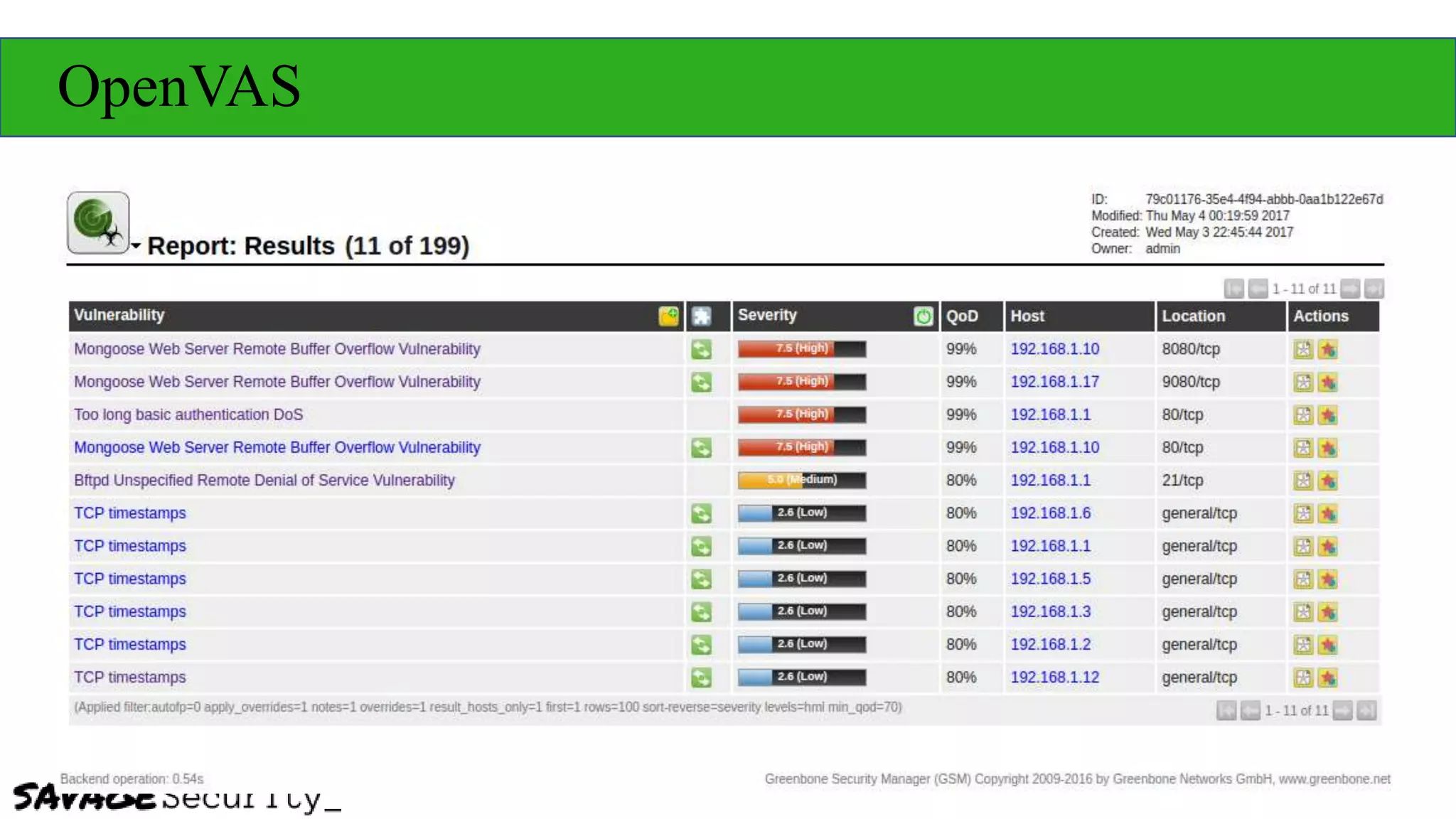Go to first page using bottom pagination

click(1226, 710)
